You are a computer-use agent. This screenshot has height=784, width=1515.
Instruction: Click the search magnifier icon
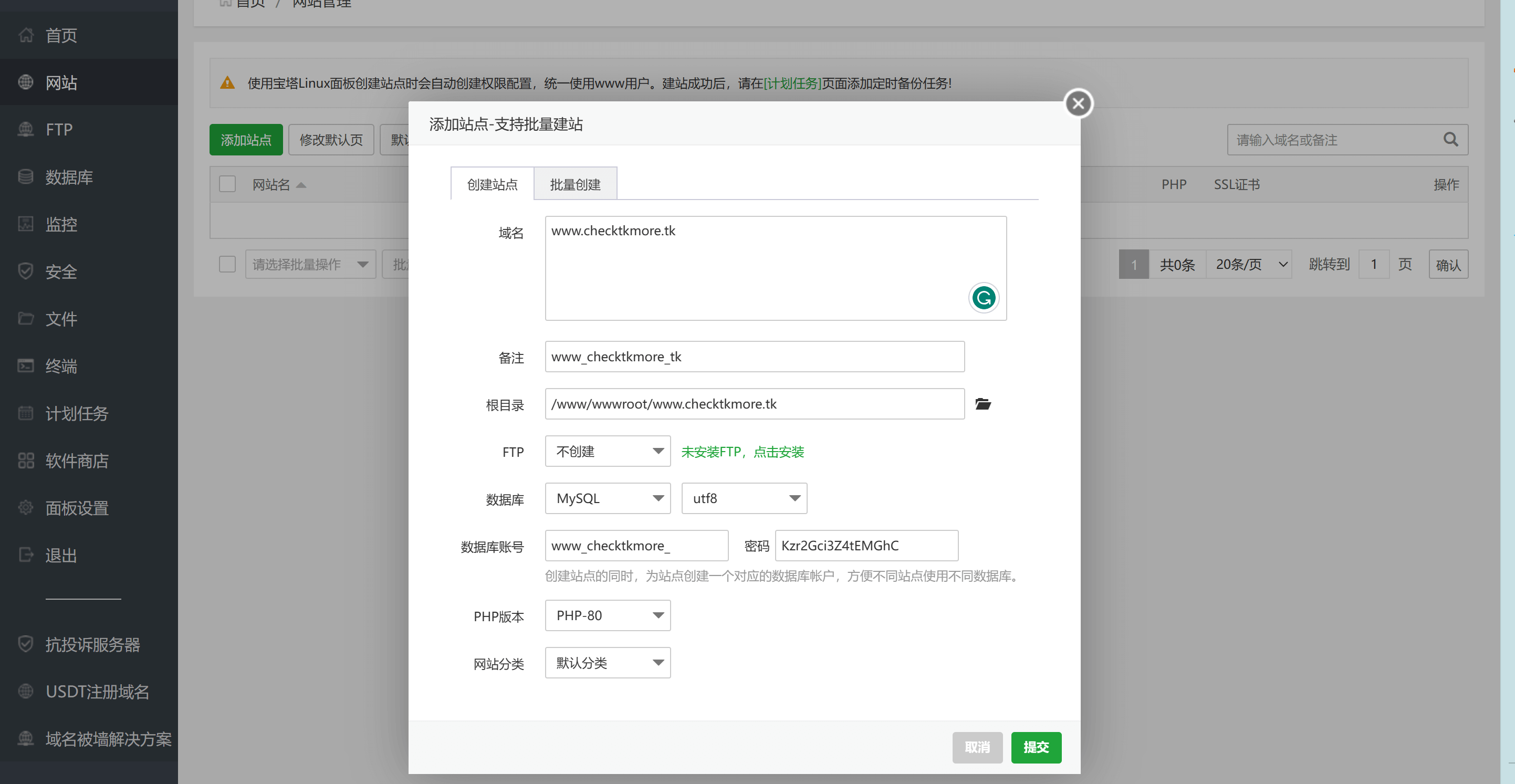point(1450,140)
